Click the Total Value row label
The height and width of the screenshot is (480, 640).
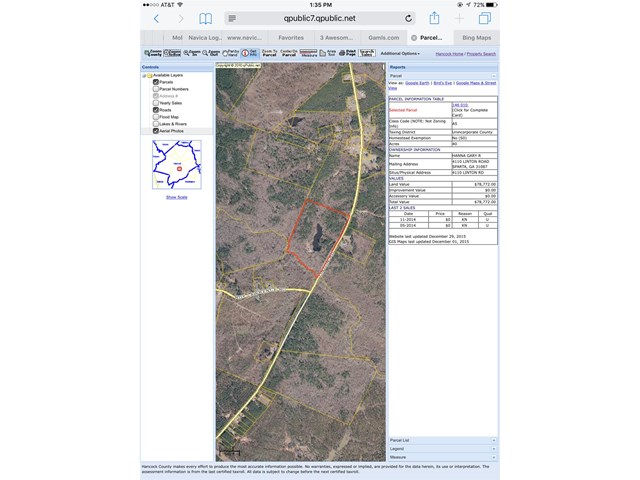399,202
